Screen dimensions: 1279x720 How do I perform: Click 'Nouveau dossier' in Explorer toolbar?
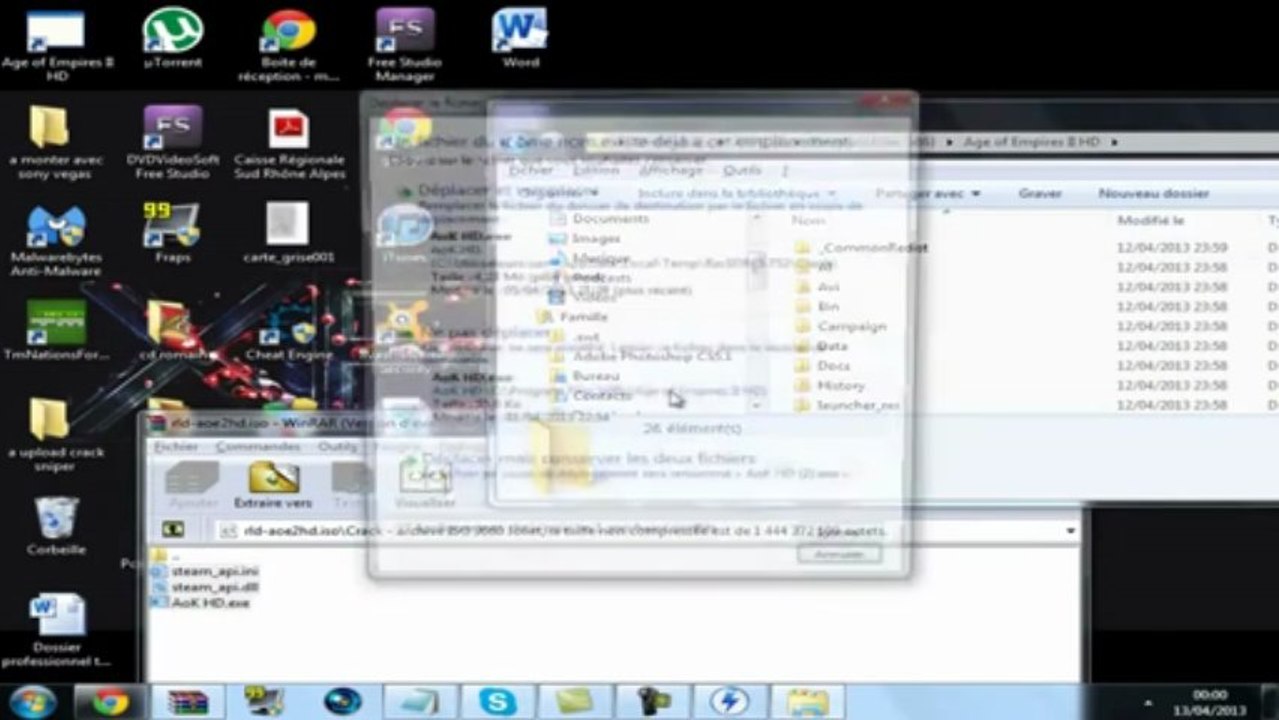point(1153,193)
